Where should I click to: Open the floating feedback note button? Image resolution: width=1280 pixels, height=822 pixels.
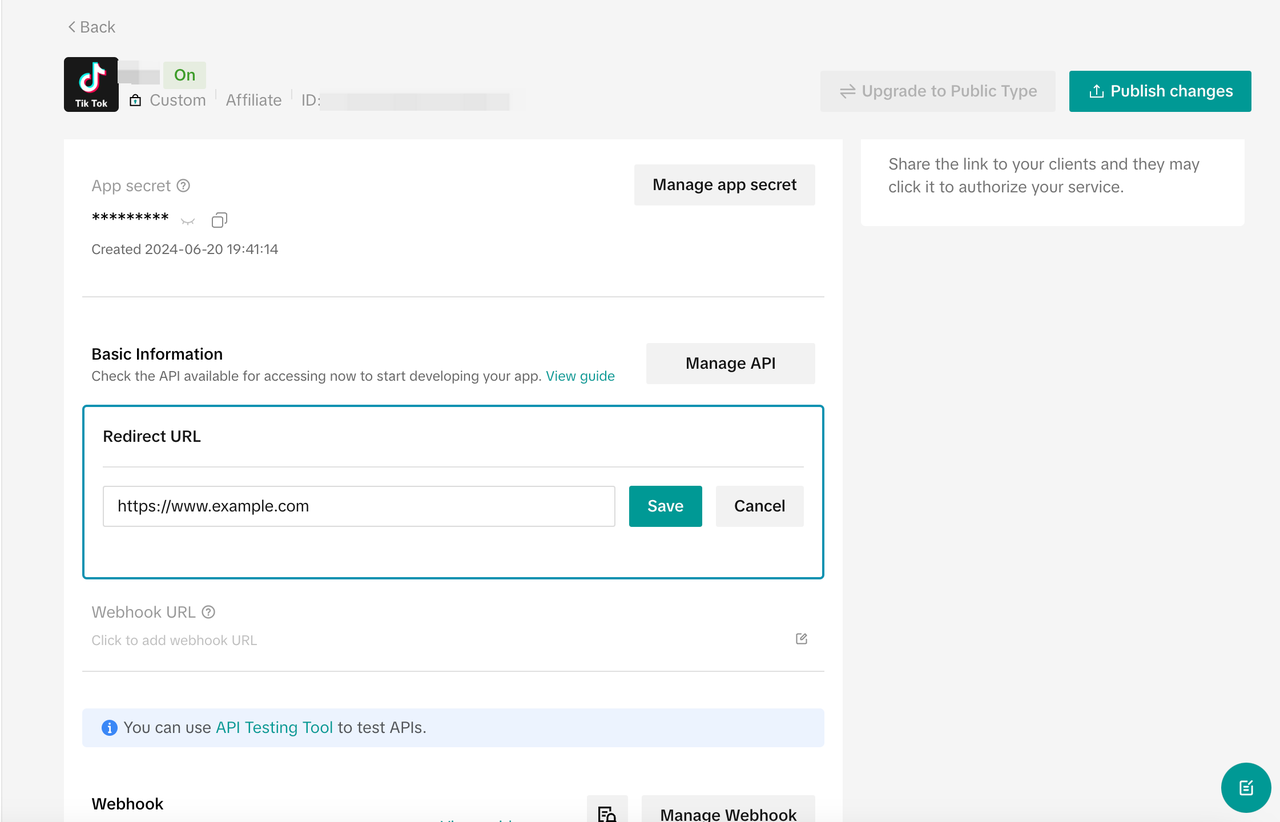(1245, 788)
